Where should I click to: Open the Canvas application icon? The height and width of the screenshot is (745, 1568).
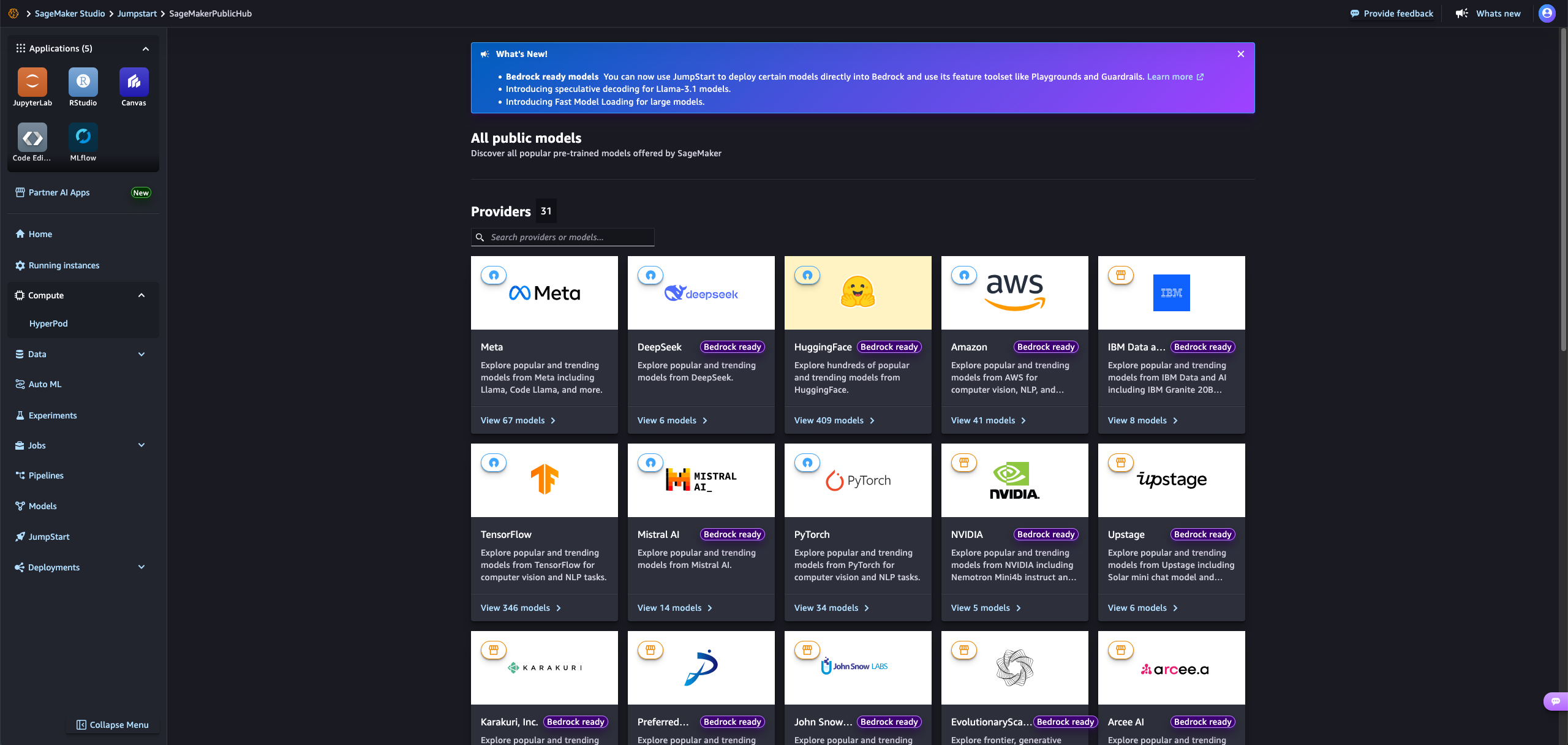coord(134,82)
